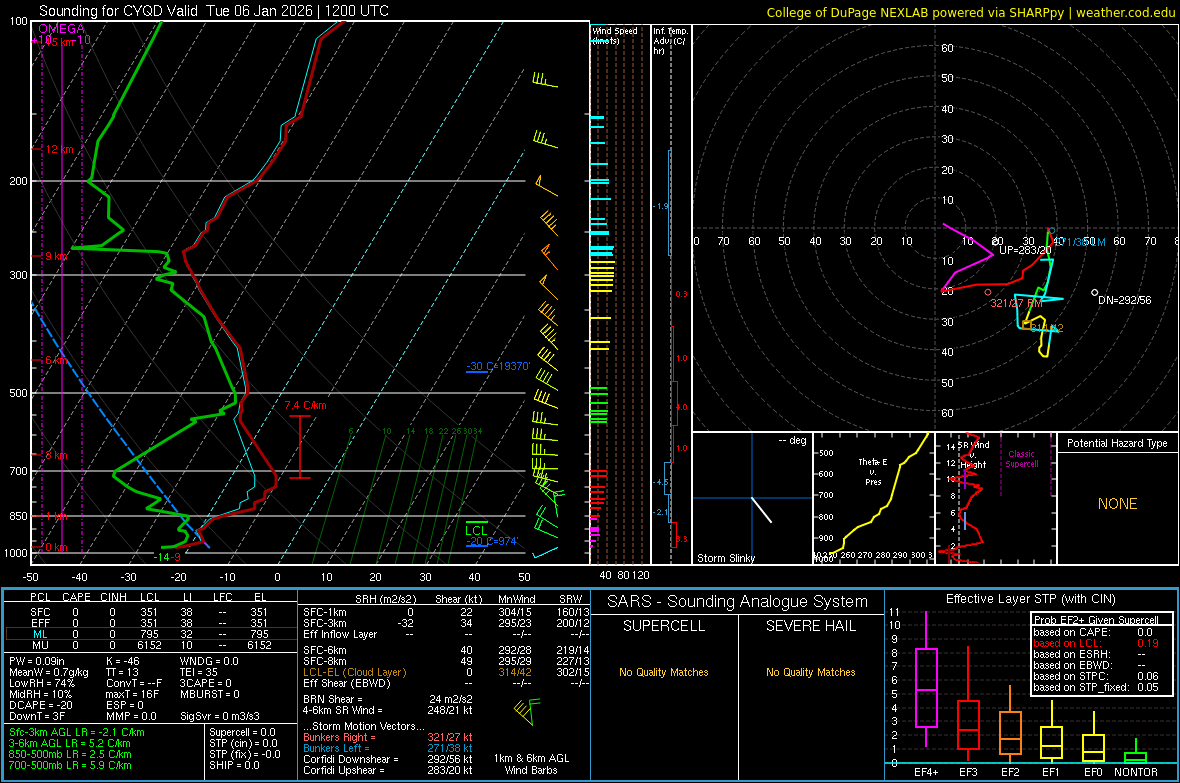Select the MU parcel row
Screen dimensions: 1180x783
pyautogui.click(x=149, y=644)
